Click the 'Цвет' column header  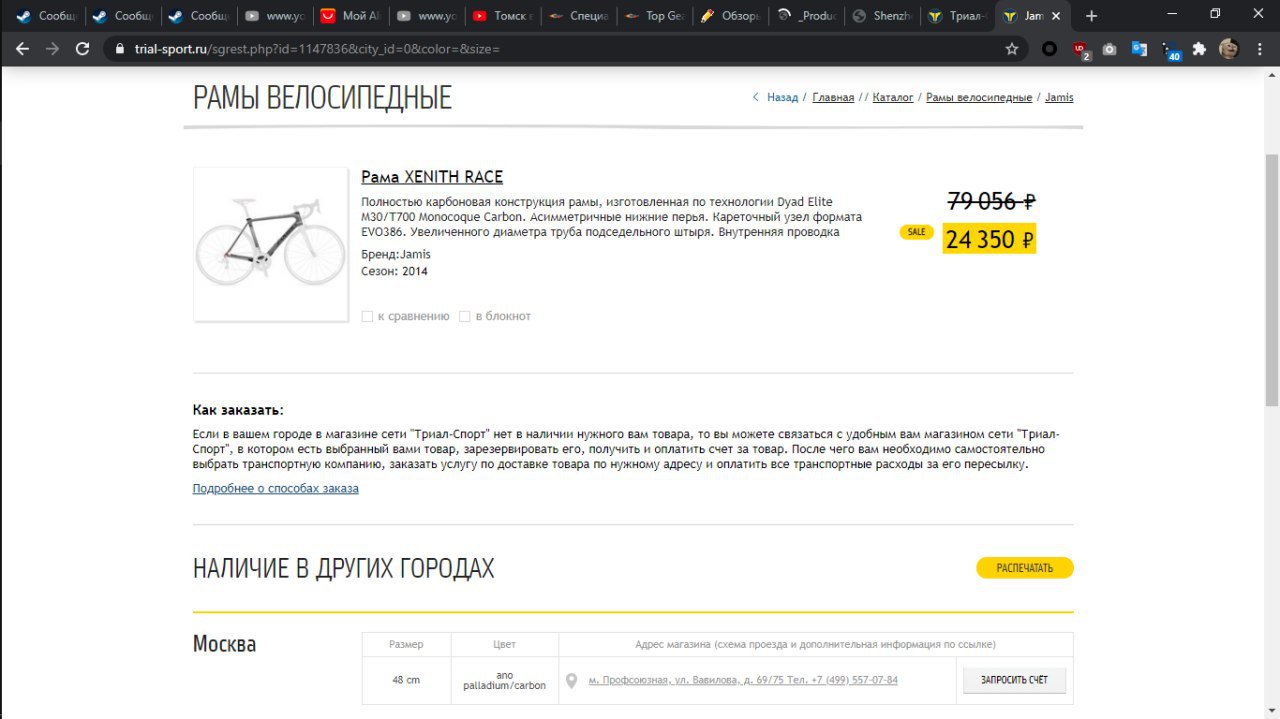point(505,644)
